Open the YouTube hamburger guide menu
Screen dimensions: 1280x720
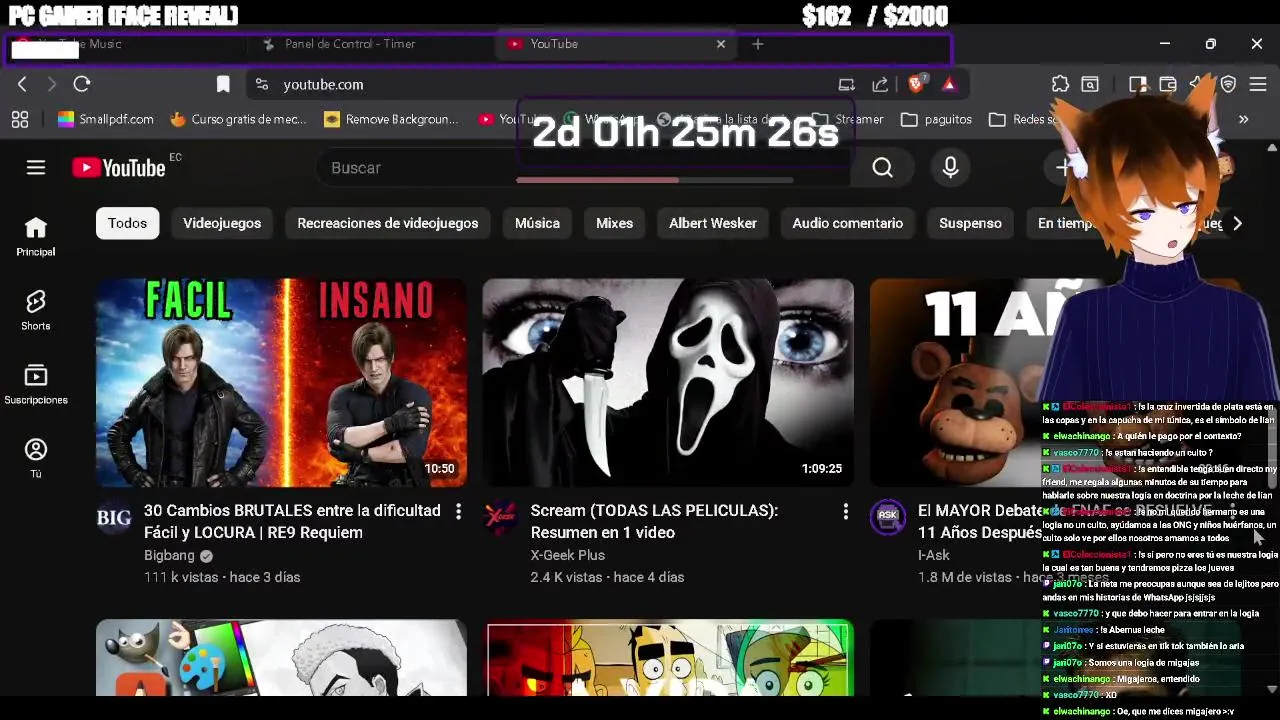[36, 168]
